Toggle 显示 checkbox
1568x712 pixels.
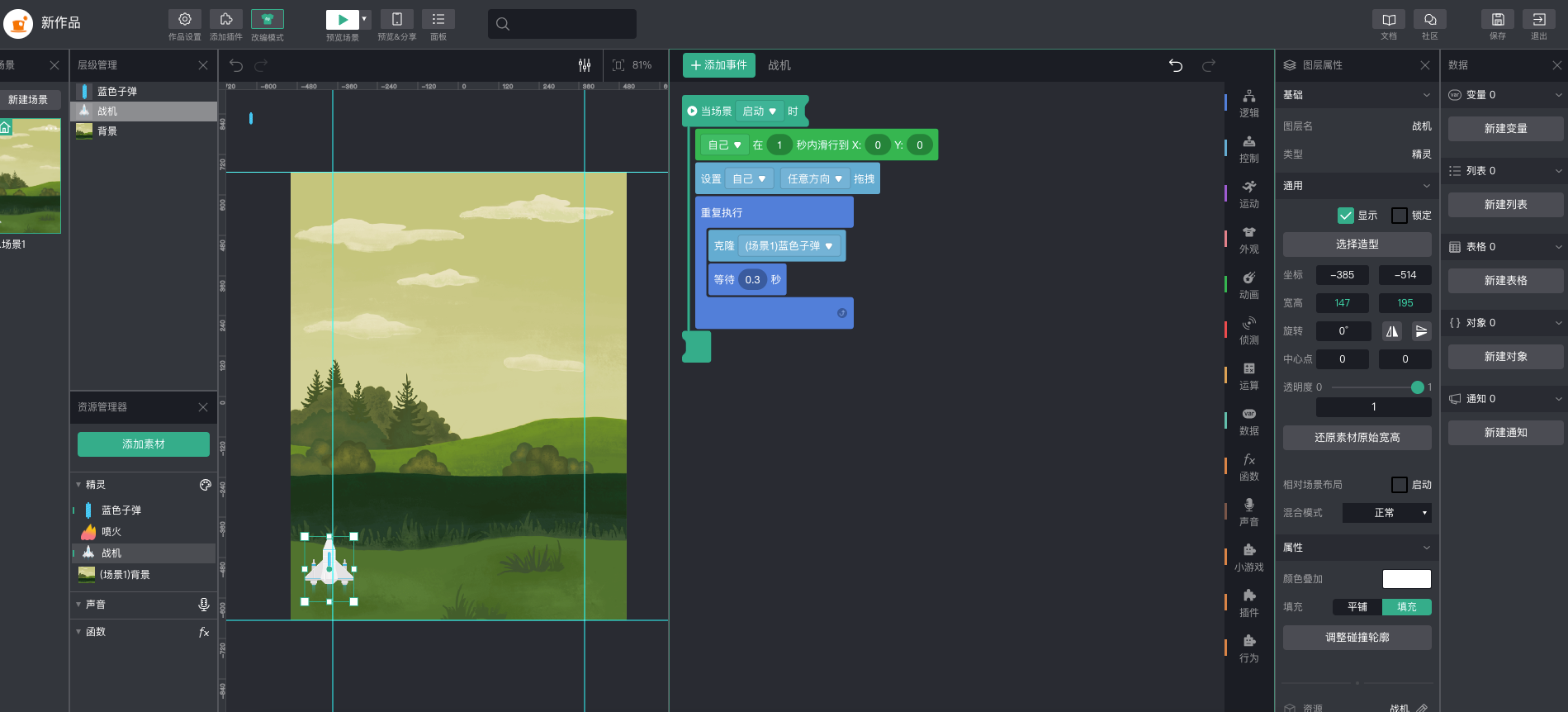(1346, 216)
